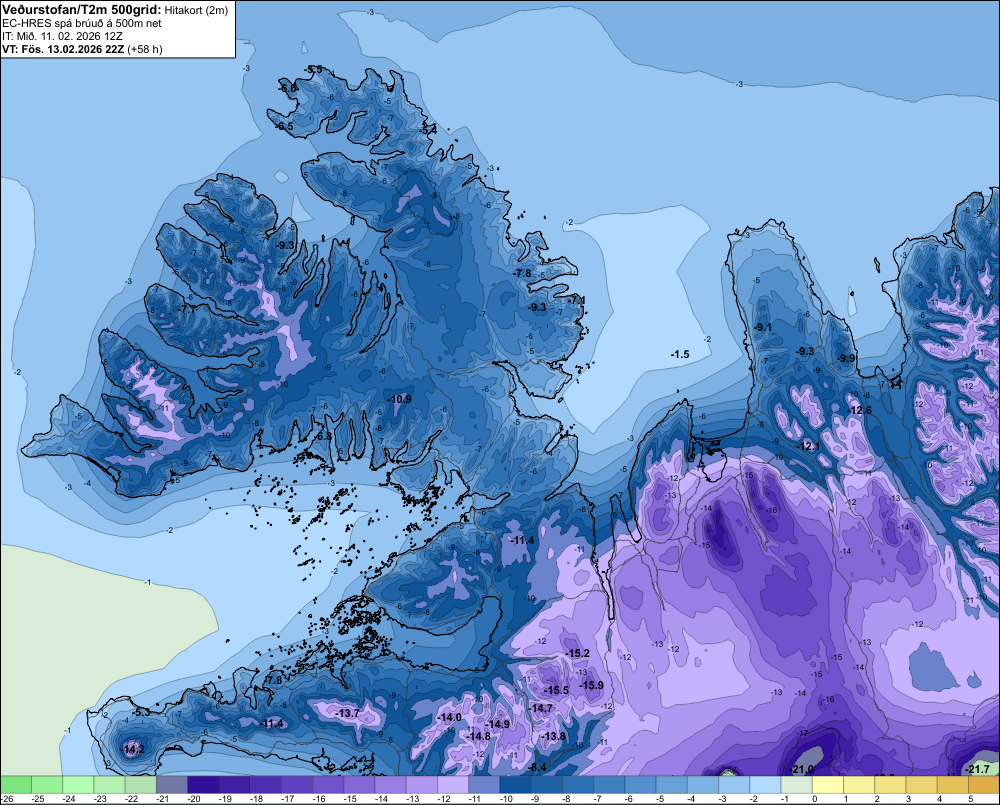Click the initial time 'IT: Mið. 11. 02. 2026 12Z'
This screenshot has width=1000, height=805.
tap(62, 36)
